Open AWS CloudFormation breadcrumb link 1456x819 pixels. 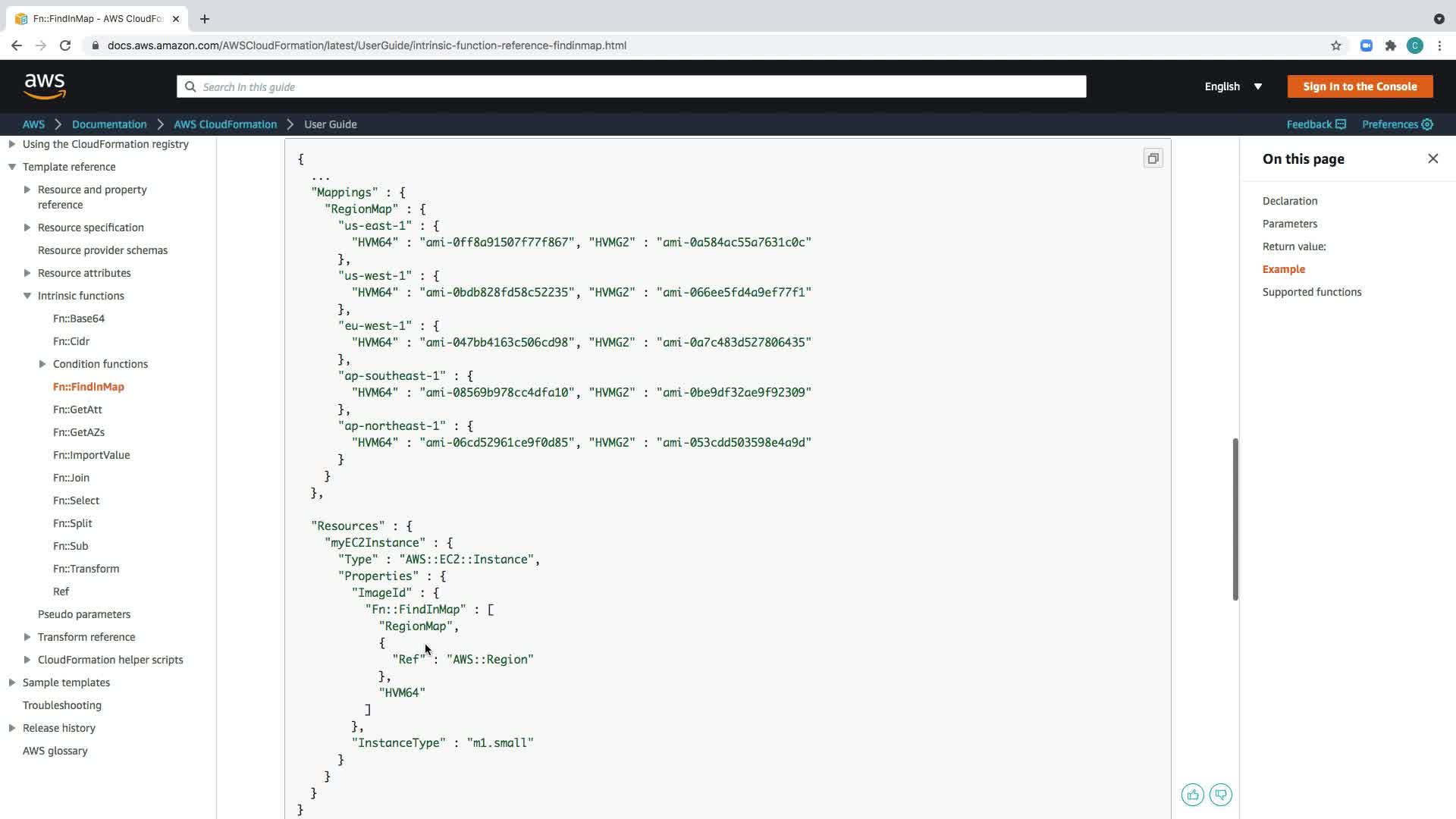coord(225,124)
